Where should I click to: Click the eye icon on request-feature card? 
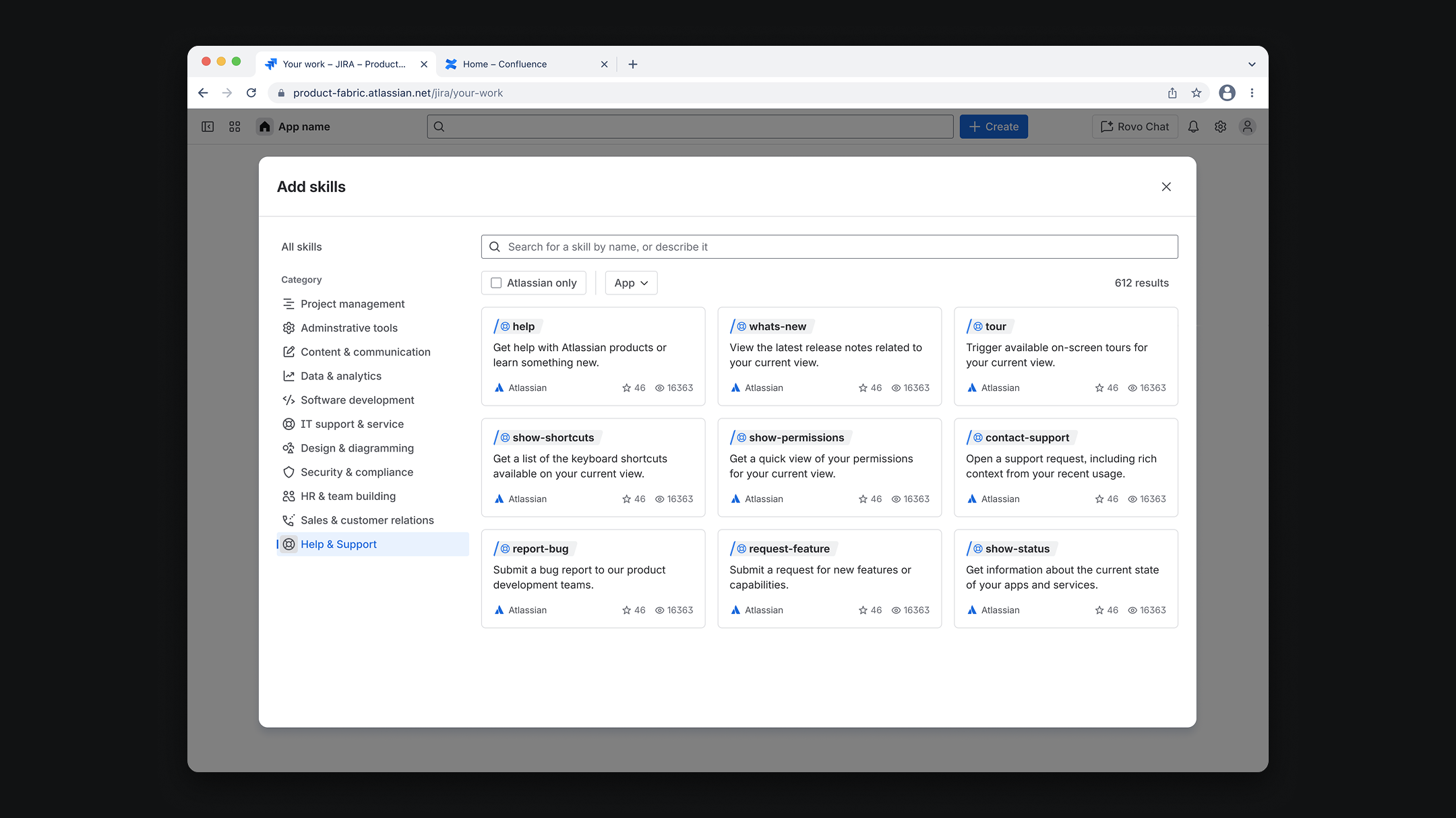pos(896,610)
